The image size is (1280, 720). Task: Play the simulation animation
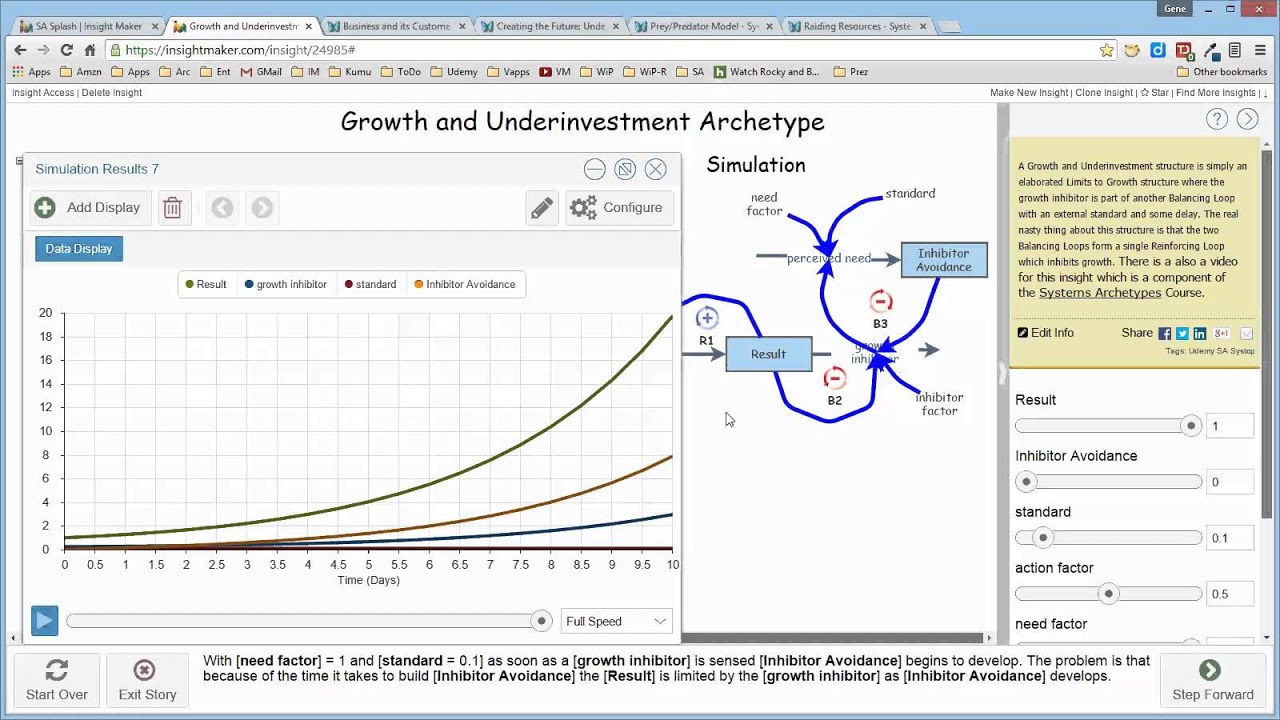[44, 621]
